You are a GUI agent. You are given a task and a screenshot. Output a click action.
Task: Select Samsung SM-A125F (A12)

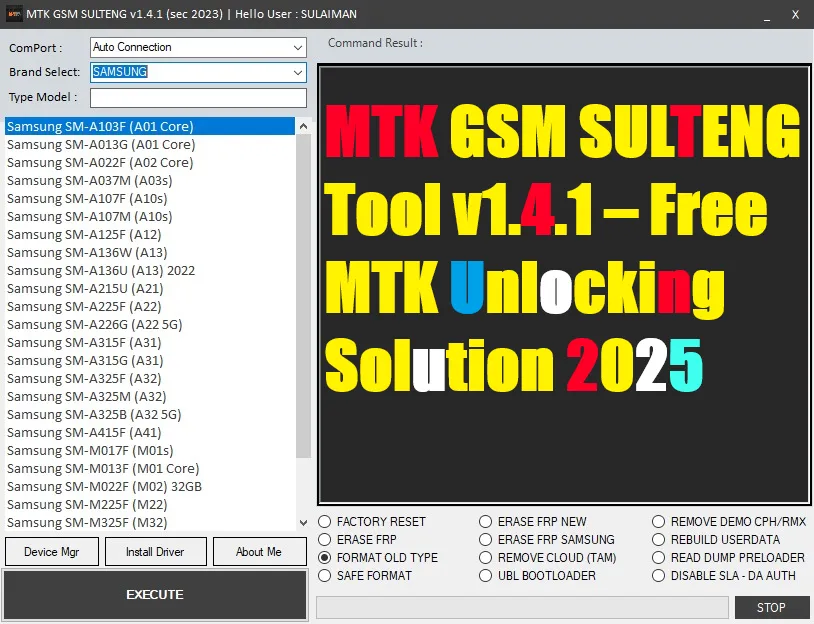pos(150,235)
